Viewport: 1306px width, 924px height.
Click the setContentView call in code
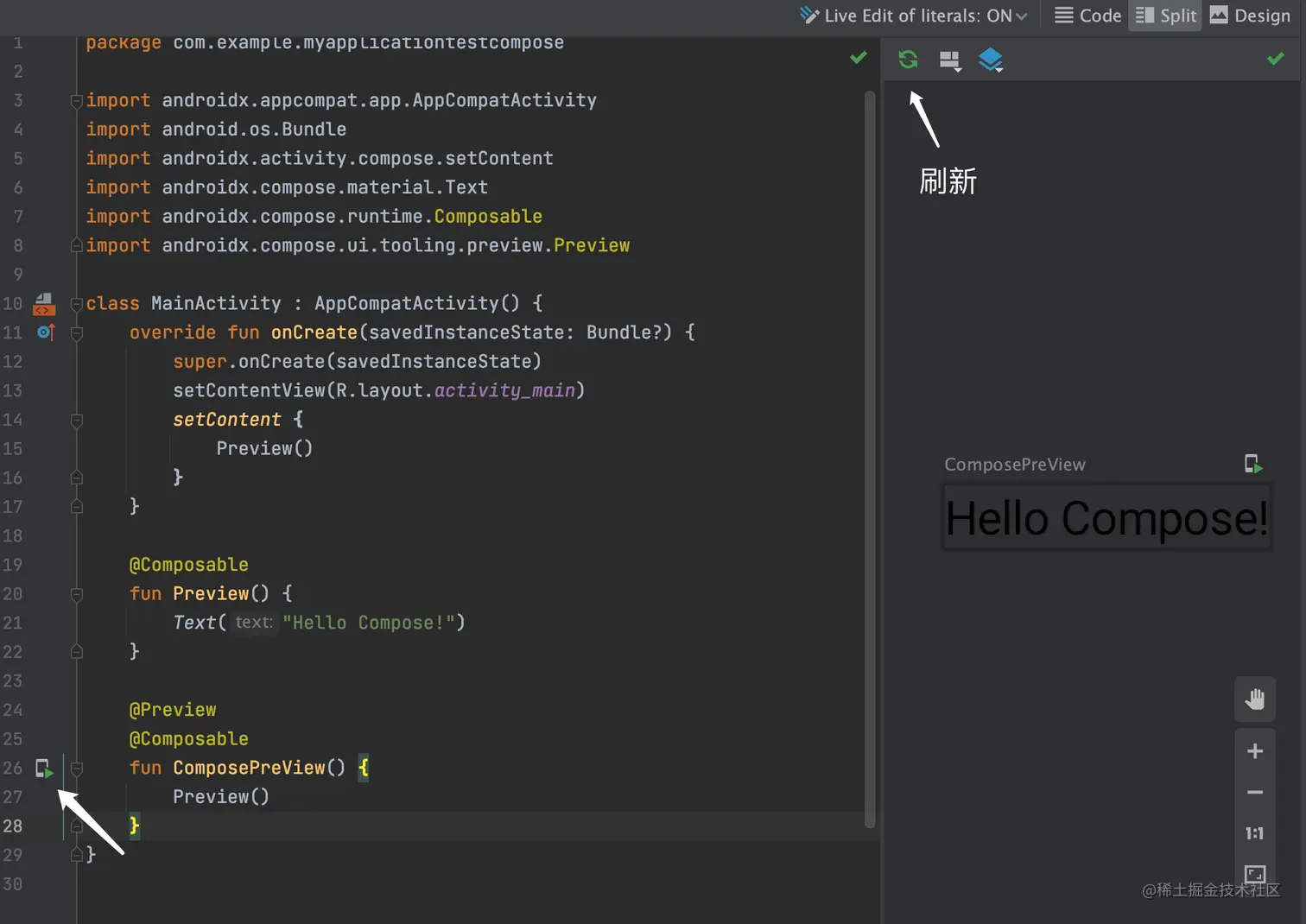(250, 390)
